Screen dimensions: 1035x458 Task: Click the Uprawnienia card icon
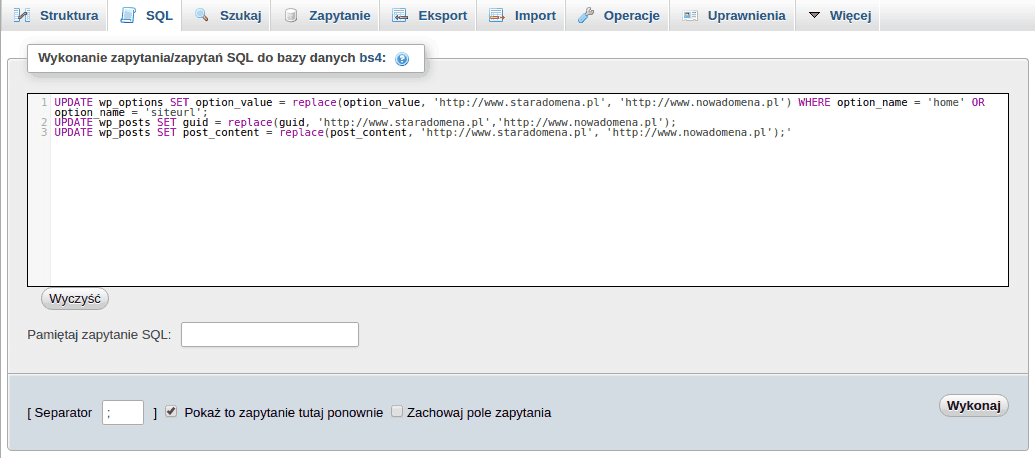click(690, 15)
